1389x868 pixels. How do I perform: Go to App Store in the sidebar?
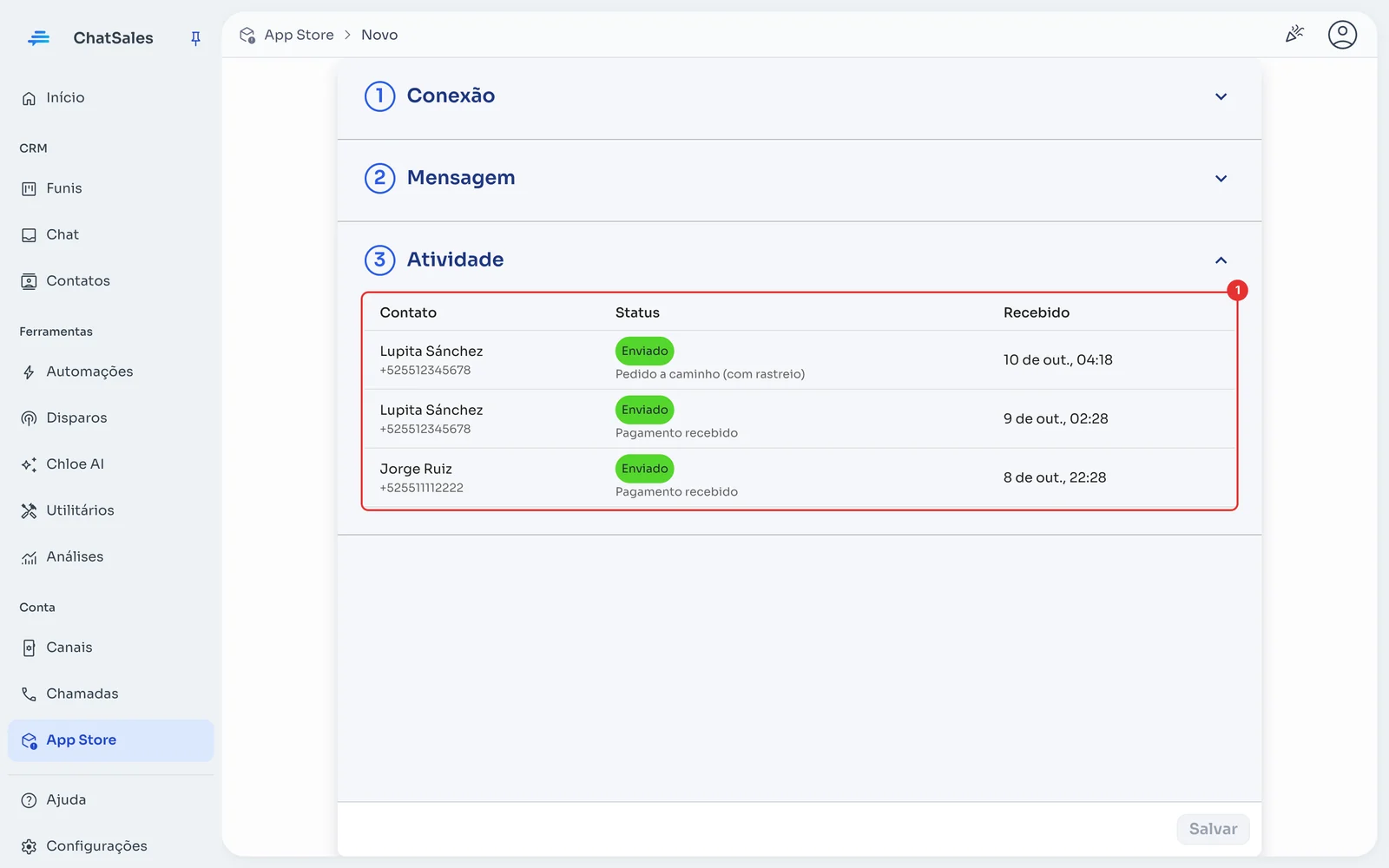(111, 740)
